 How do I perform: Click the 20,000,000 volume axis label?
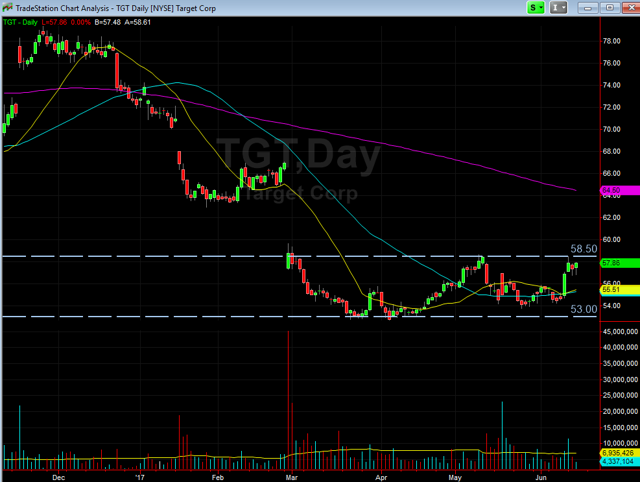[x=620, y=411]
